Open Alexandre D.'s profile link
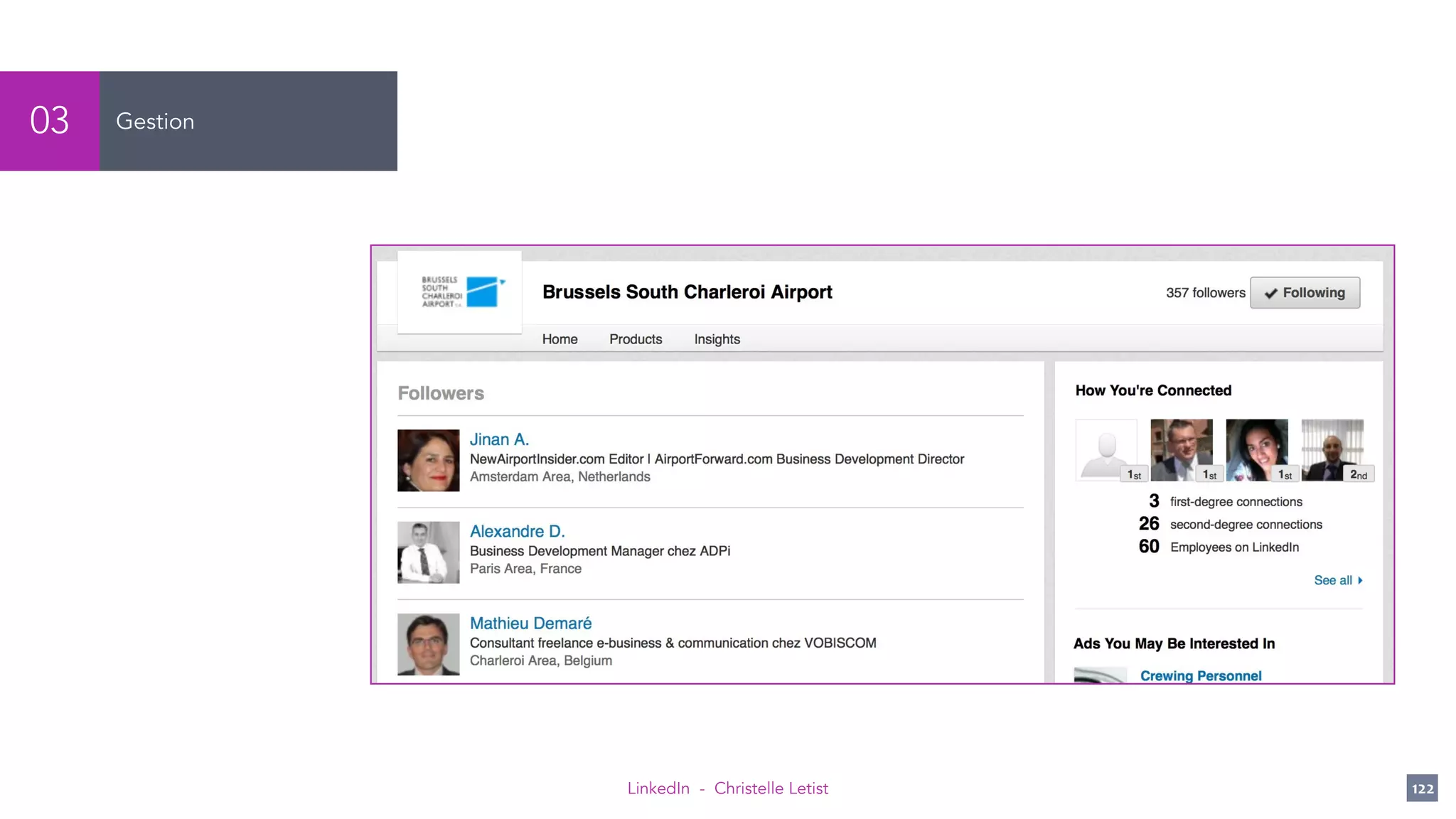Viewport: 1456px width, 819px height. tap(517, 531)
